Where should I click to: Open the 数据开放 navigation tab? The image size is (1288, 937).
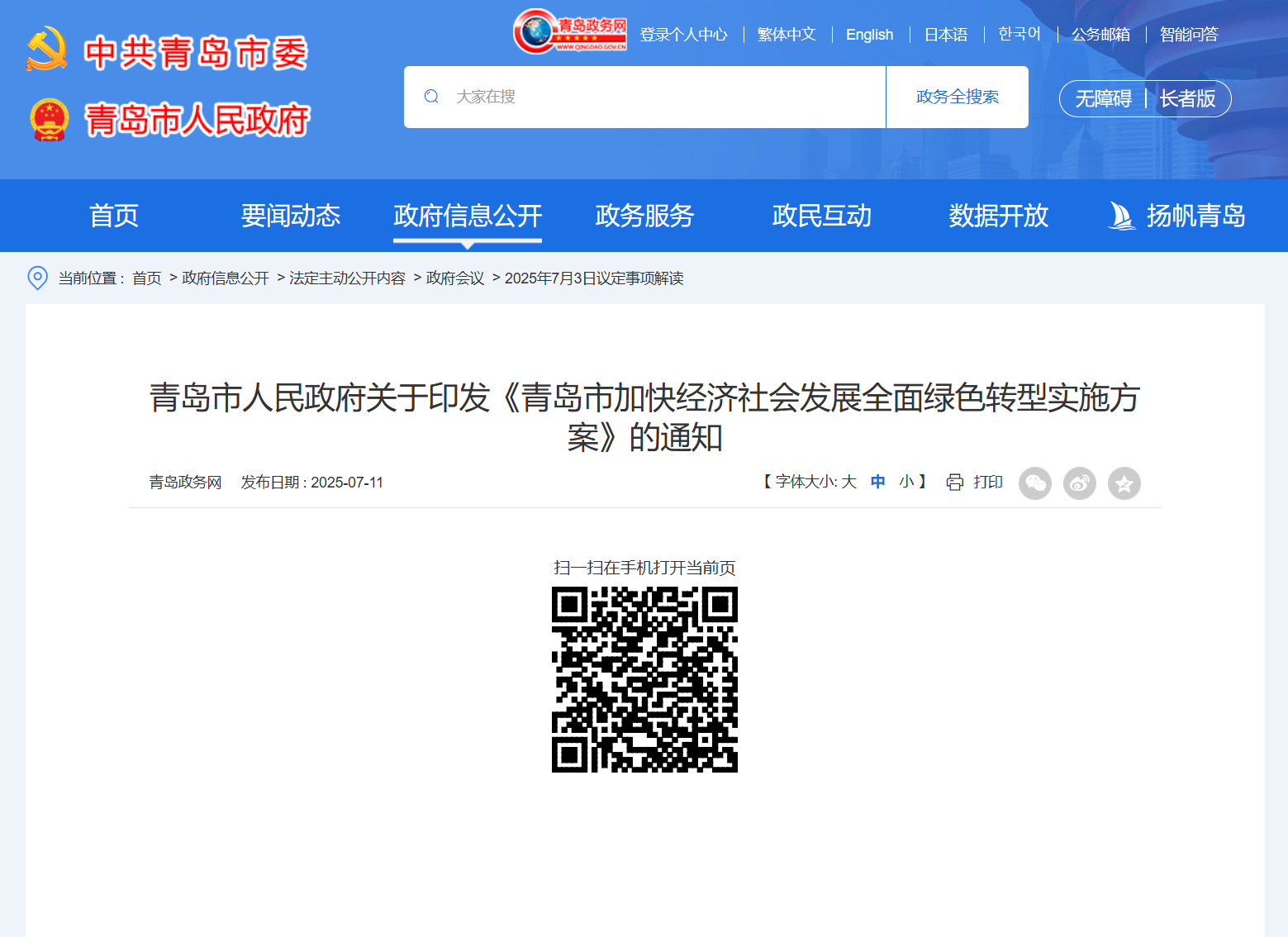(x=998, y=216)
